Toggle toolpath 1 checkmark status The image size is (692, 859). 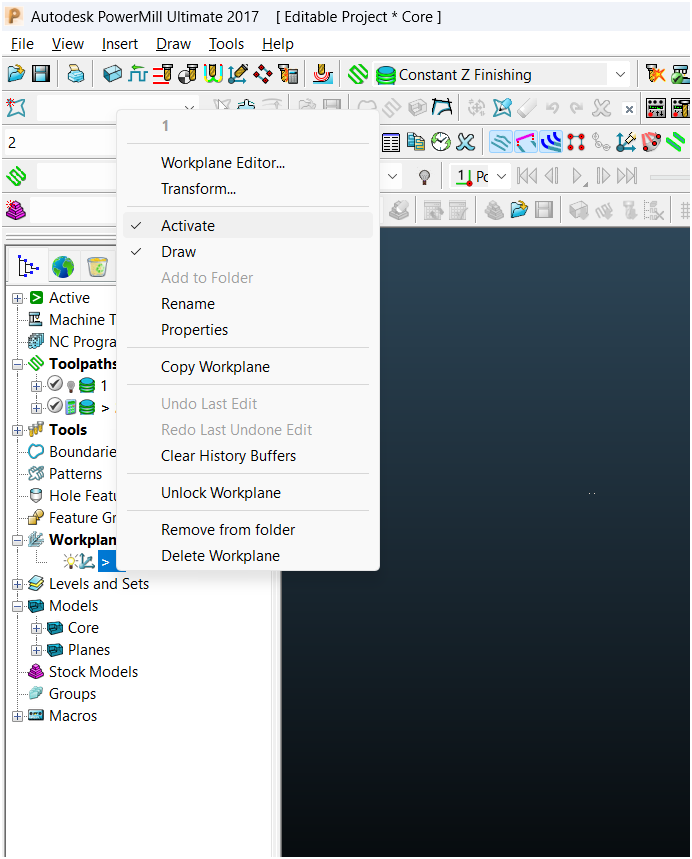(55, 385)
